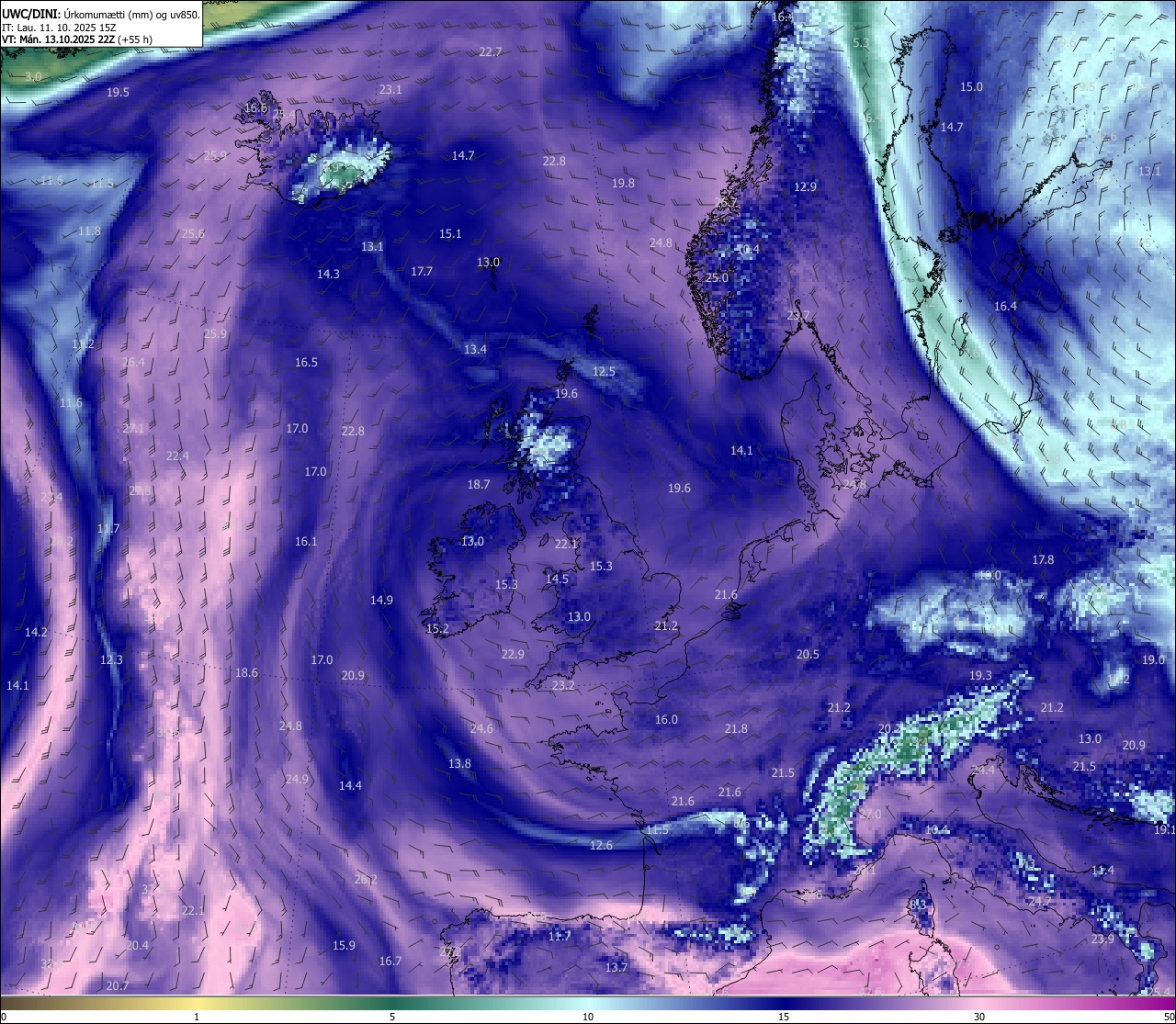Screen dimensions: 1176x1024
Task: Click the 13.4 value on the map
Action: [x=475, y=350]
